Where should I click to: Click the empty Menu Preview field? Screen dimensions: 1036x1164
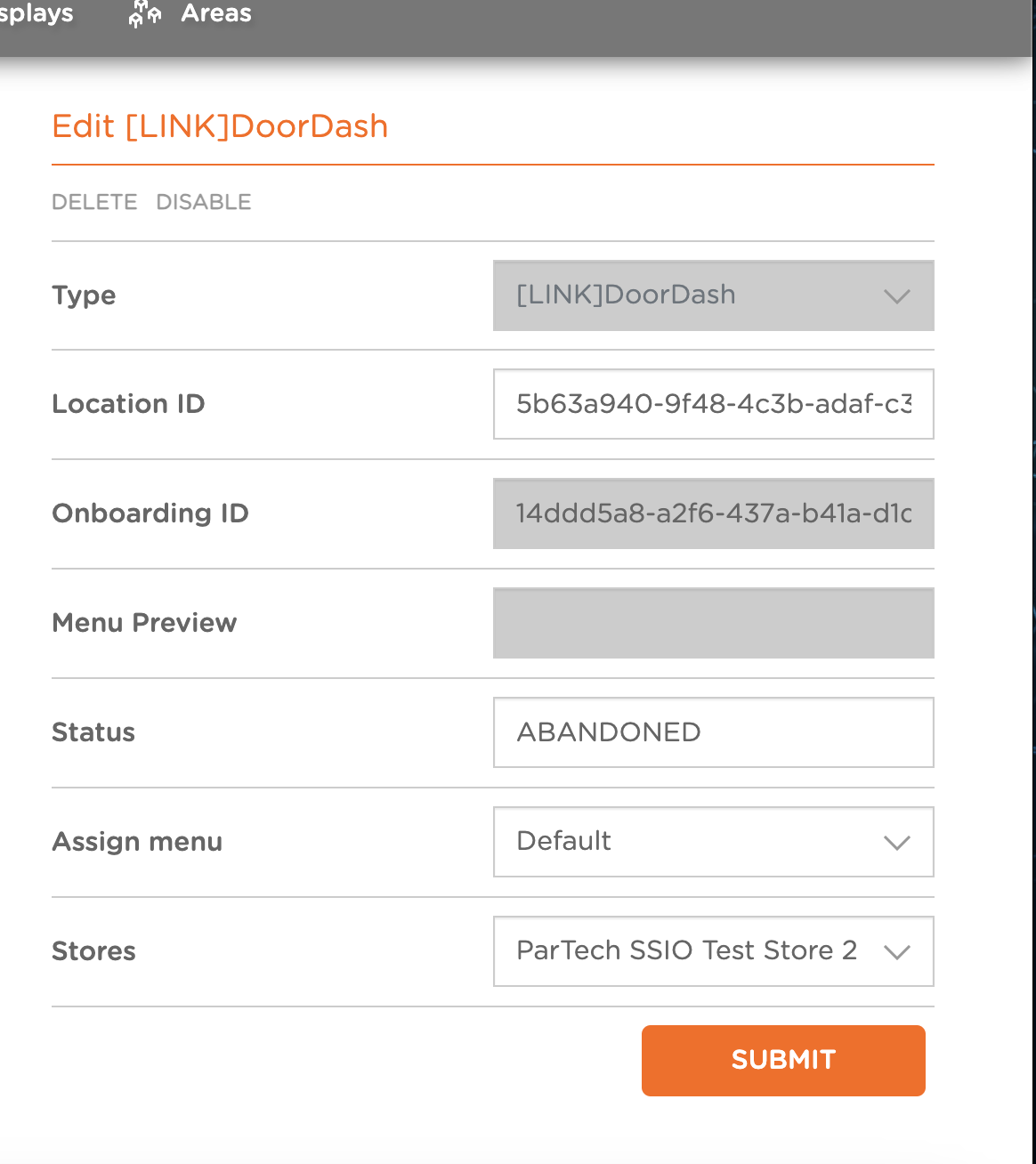click(x=712, y=623)
